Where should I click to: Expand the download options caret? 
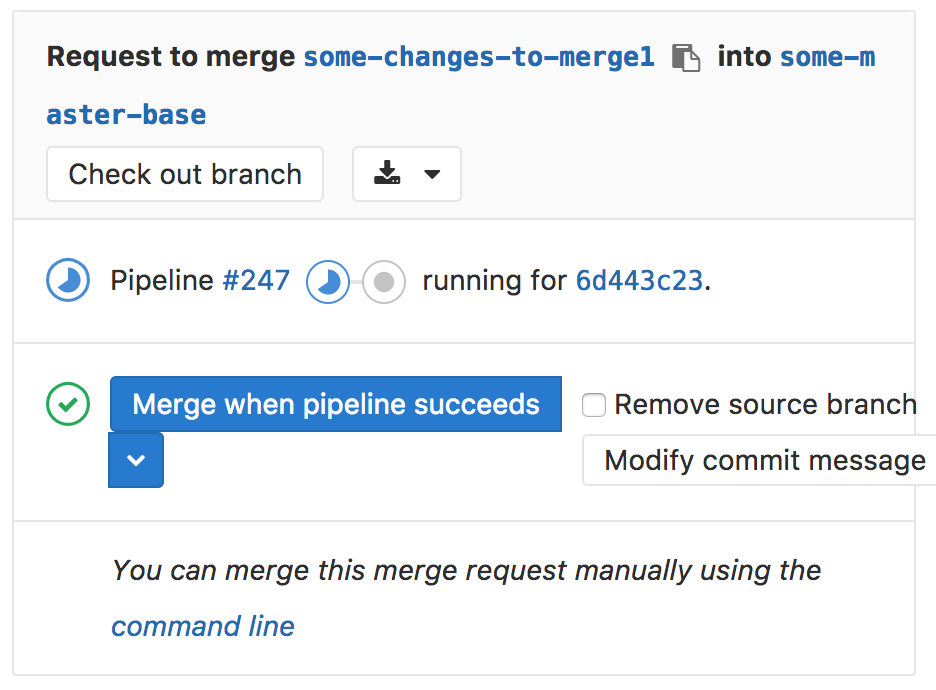click(x=432, y=174)
